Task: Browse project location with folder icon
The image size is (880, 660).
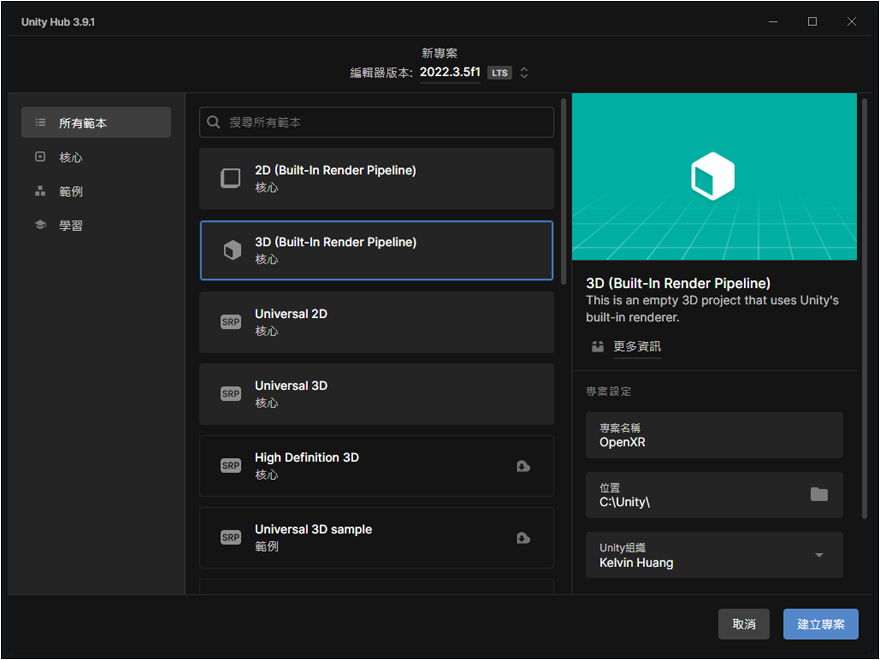Action: tap(819, 494)
